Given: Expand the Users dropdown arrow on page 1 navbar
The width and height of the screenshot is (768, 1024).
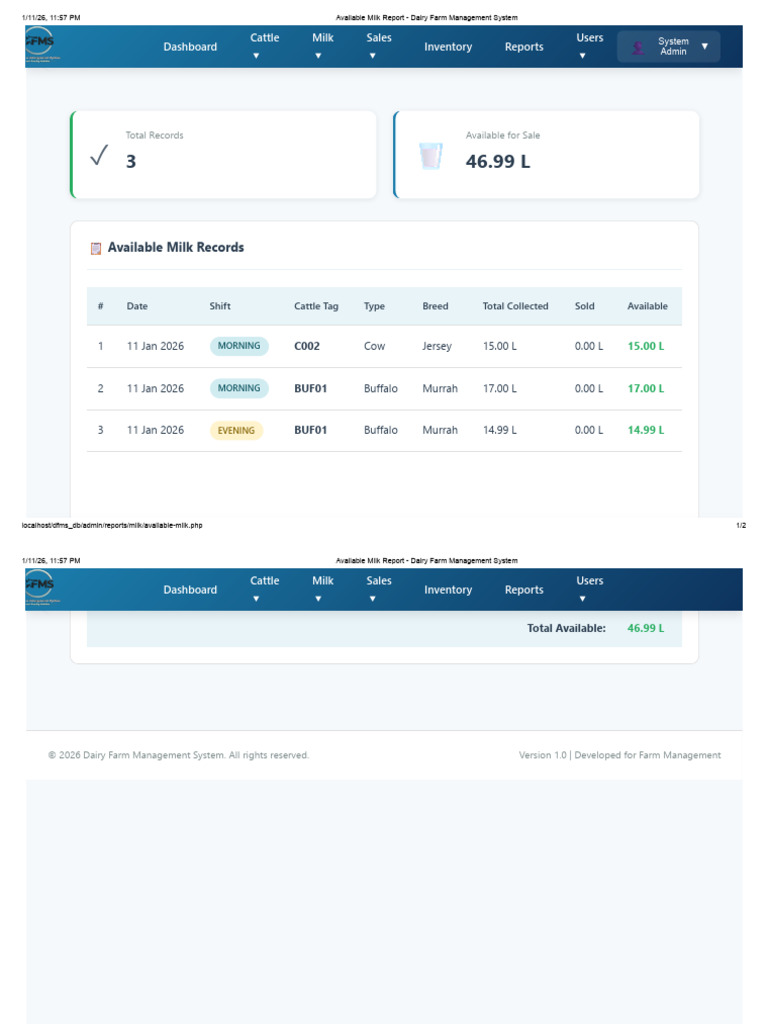Looking at the screenshot, I should [x=583, y=56].
